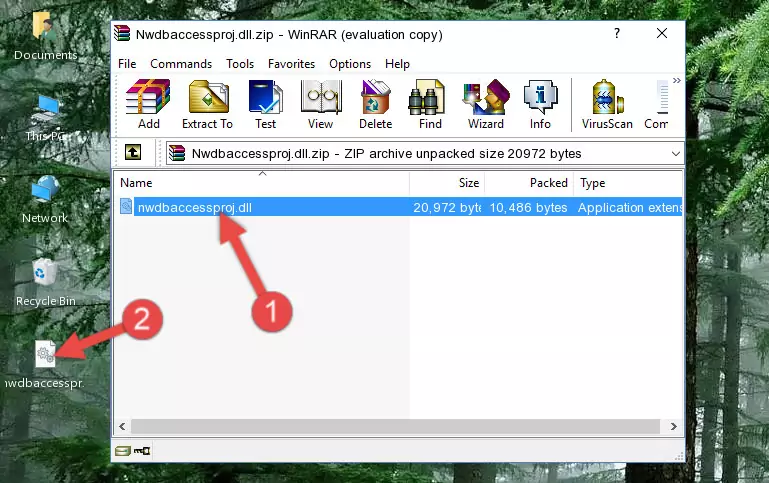Open the File menu
The height and width of the screenshot is (483, 769).
pos(127,64)
